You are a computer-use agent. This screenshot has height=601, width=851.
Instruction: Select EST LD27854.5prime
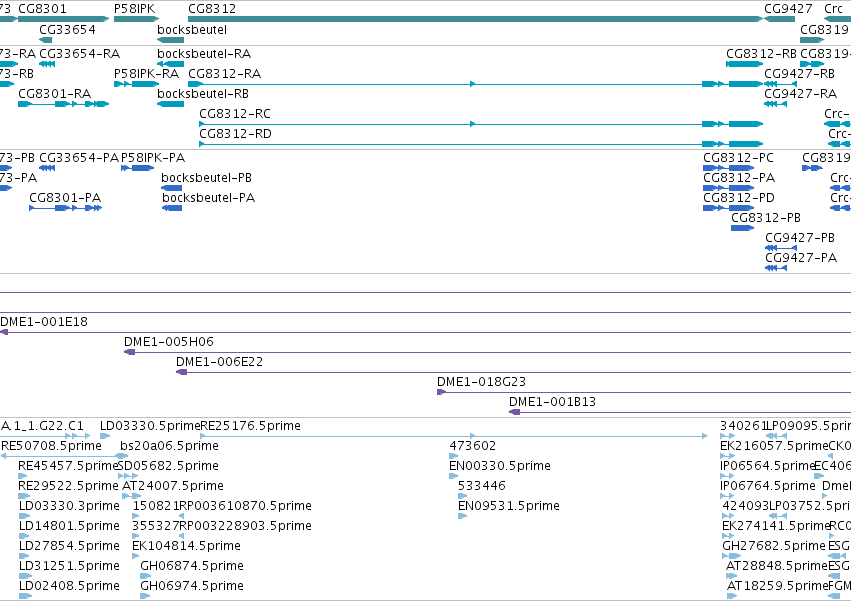(24, 556)
